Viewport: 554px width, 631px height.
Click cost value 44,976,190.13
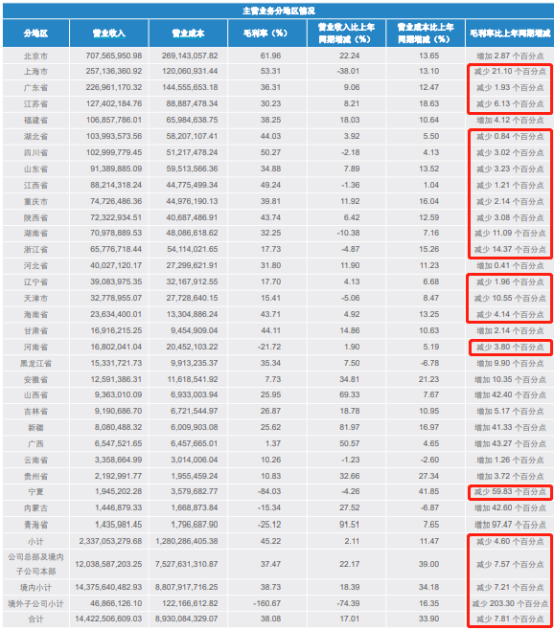[x=192, y=201]
